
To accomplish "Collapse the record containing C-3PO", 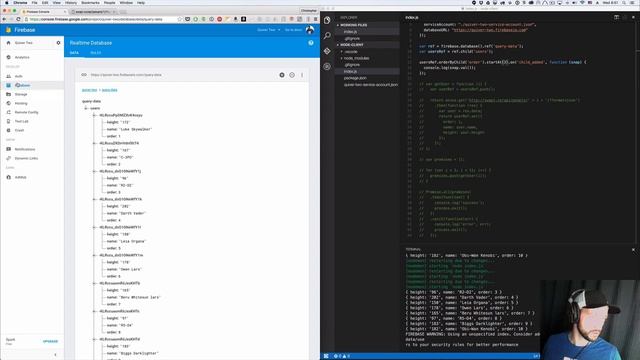I will pos(94,143).
